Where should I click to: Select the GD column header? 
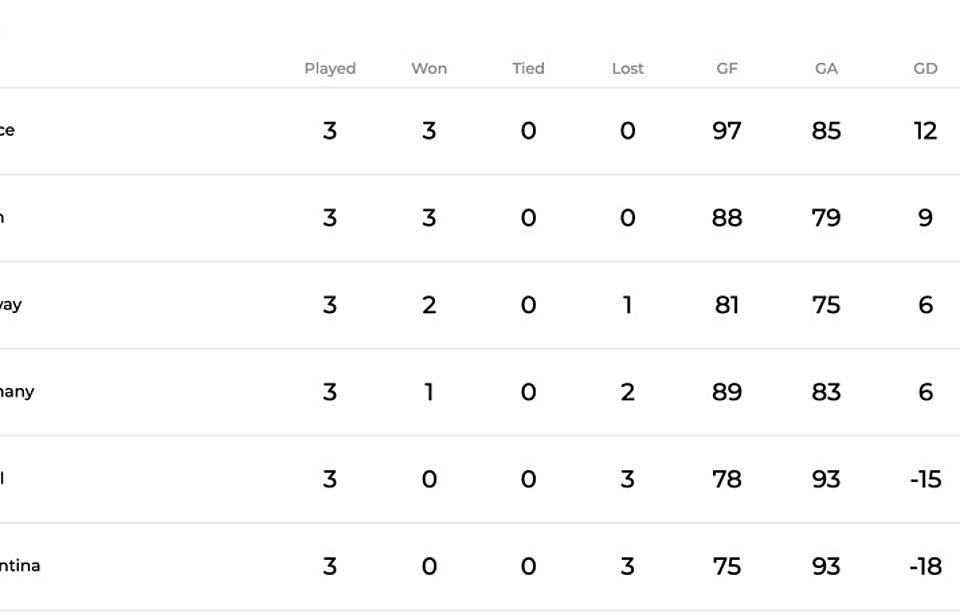925,68
